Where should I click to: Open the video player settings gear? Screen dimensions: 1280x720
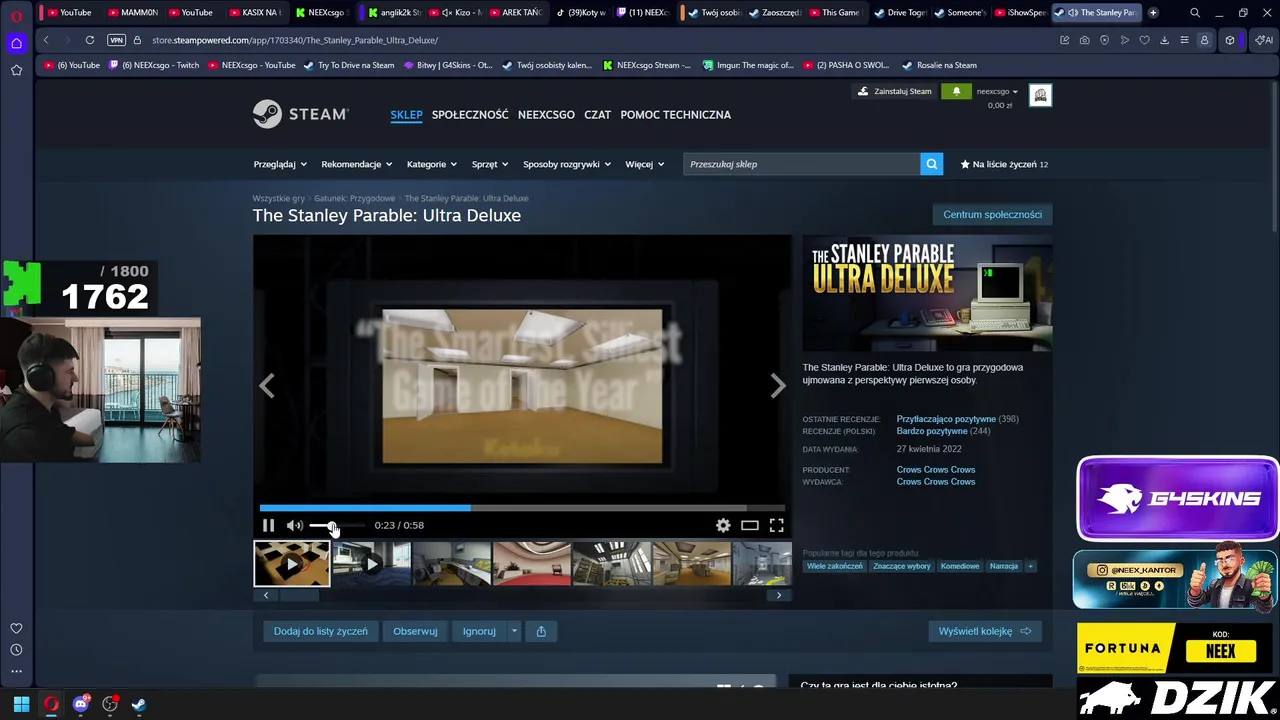(x=723, y=525)
